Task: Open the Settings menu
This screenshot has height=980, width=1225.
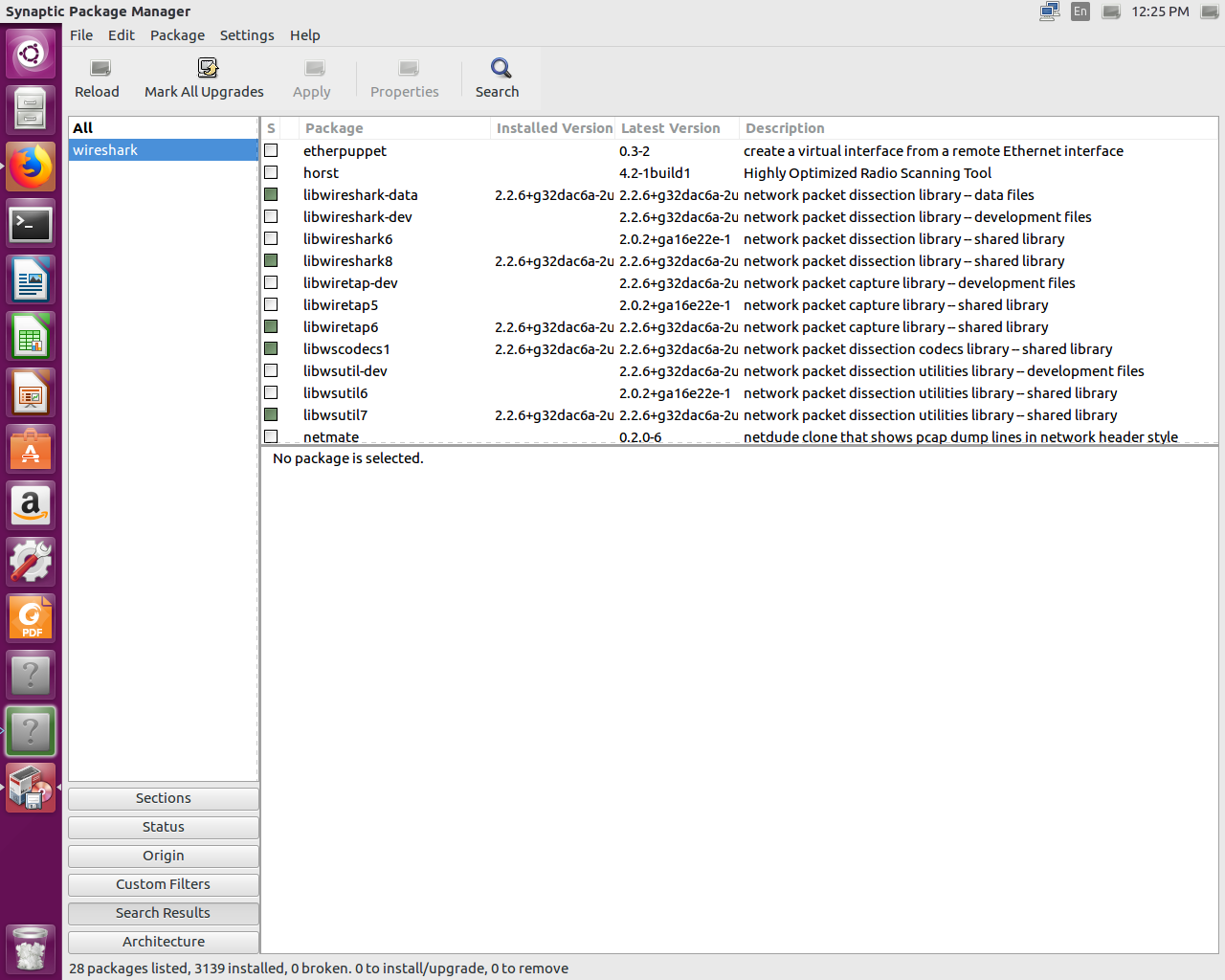Action: coord(247,35)
